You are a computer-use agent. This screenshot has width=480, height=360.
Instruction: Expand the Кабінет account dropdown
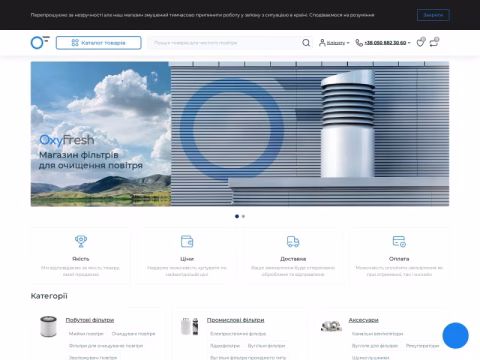click(x=338, y=43)
